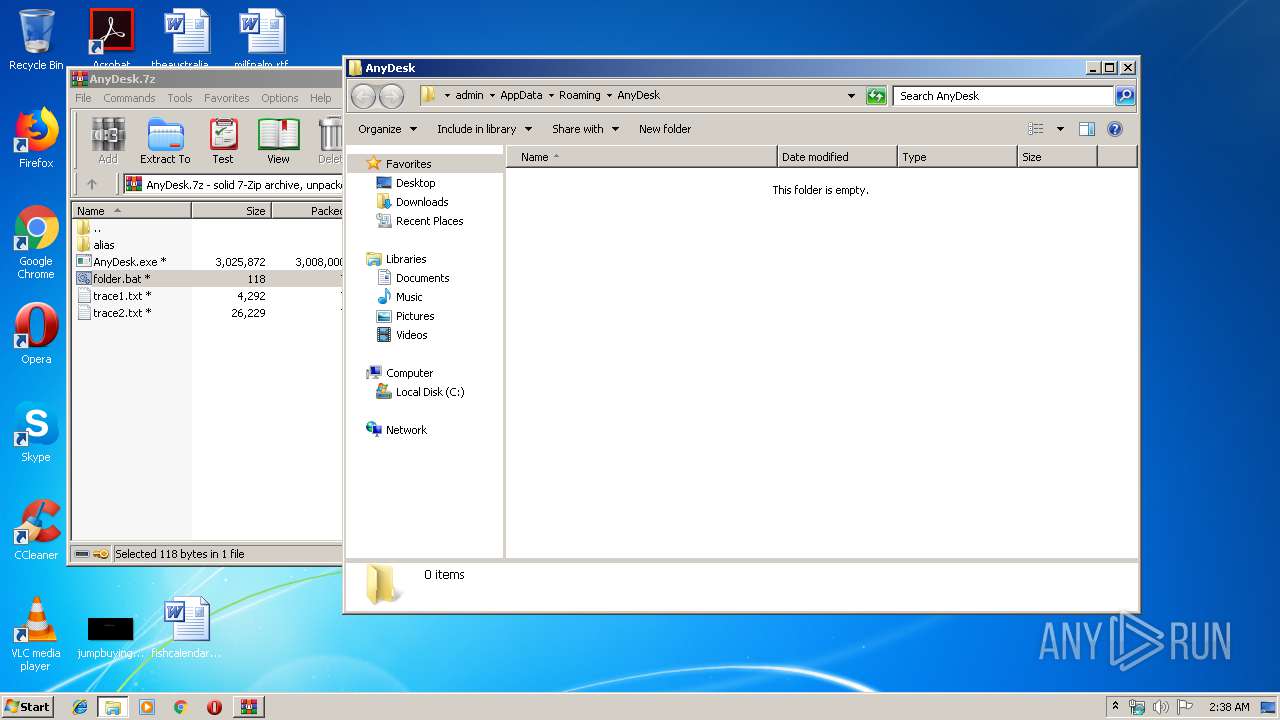
Task: Click the Delete icon in WinRAR toolbar
Action: (x=330, y=141)
